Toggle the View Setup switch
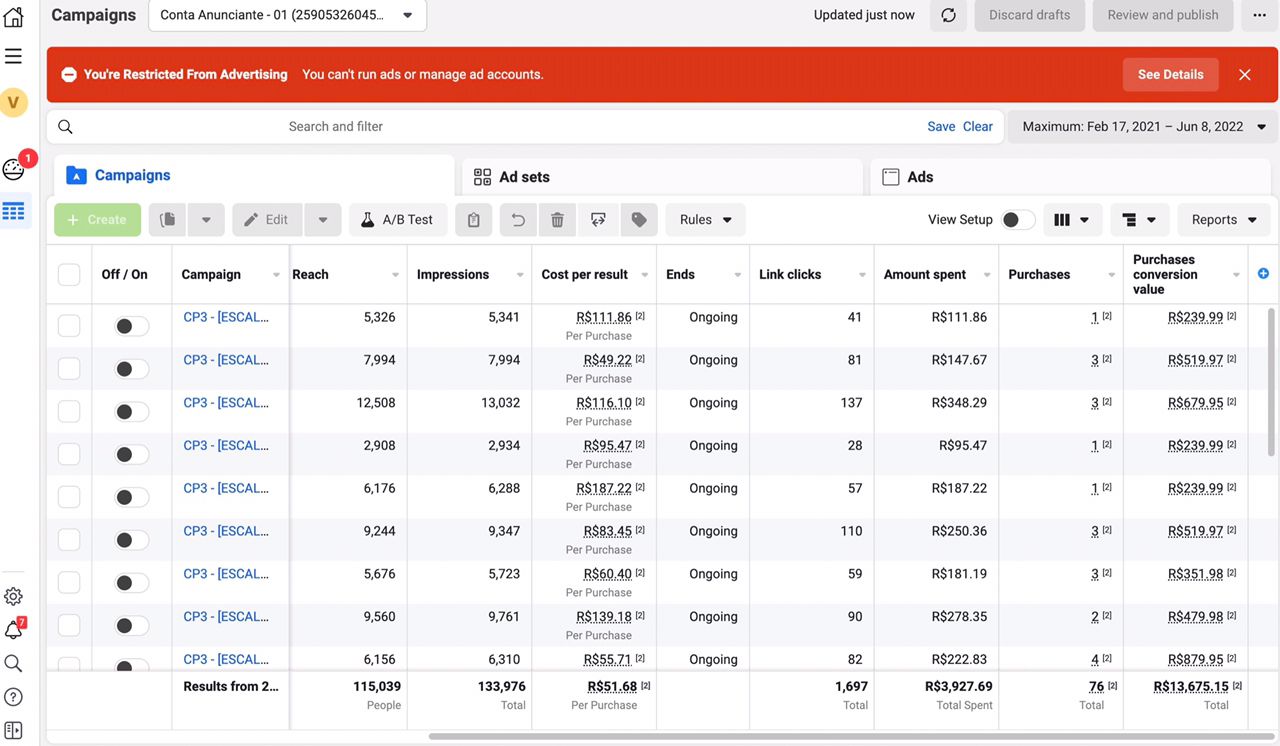This screenshot has width=1280, height=746. tap(1018, 220)
